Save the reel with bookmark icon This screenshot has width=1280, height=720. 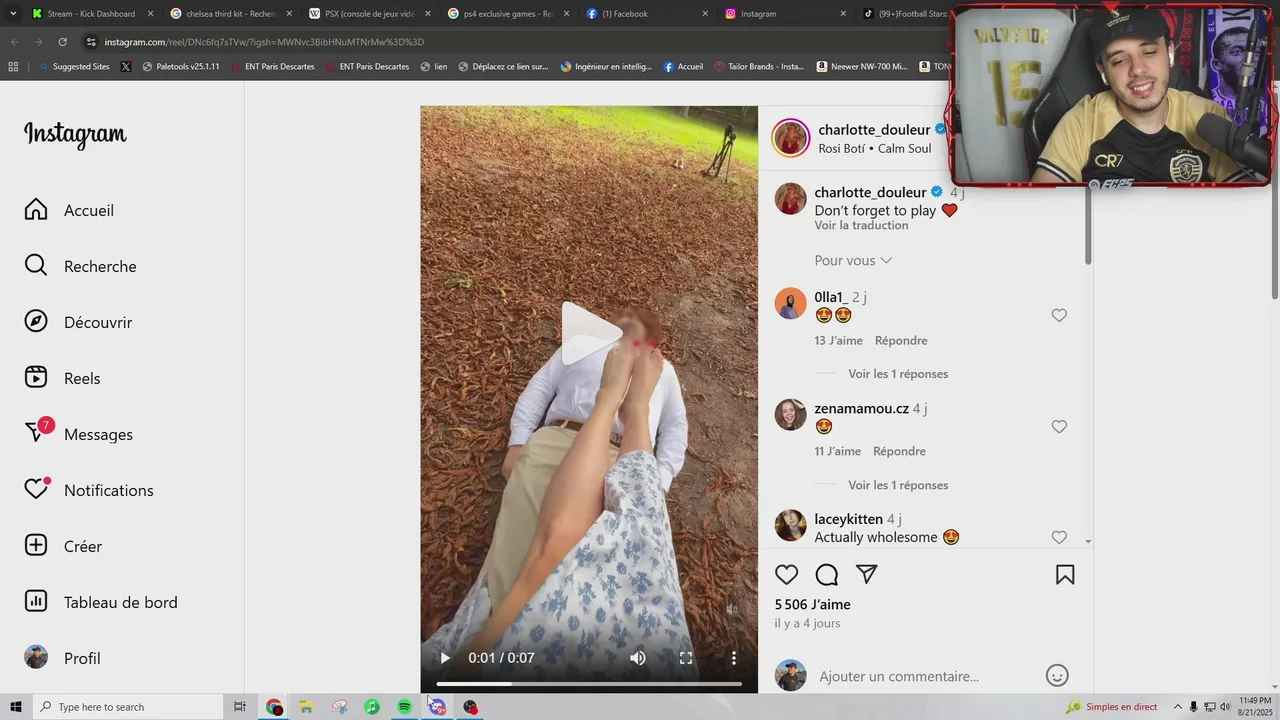click(1065, 575)
